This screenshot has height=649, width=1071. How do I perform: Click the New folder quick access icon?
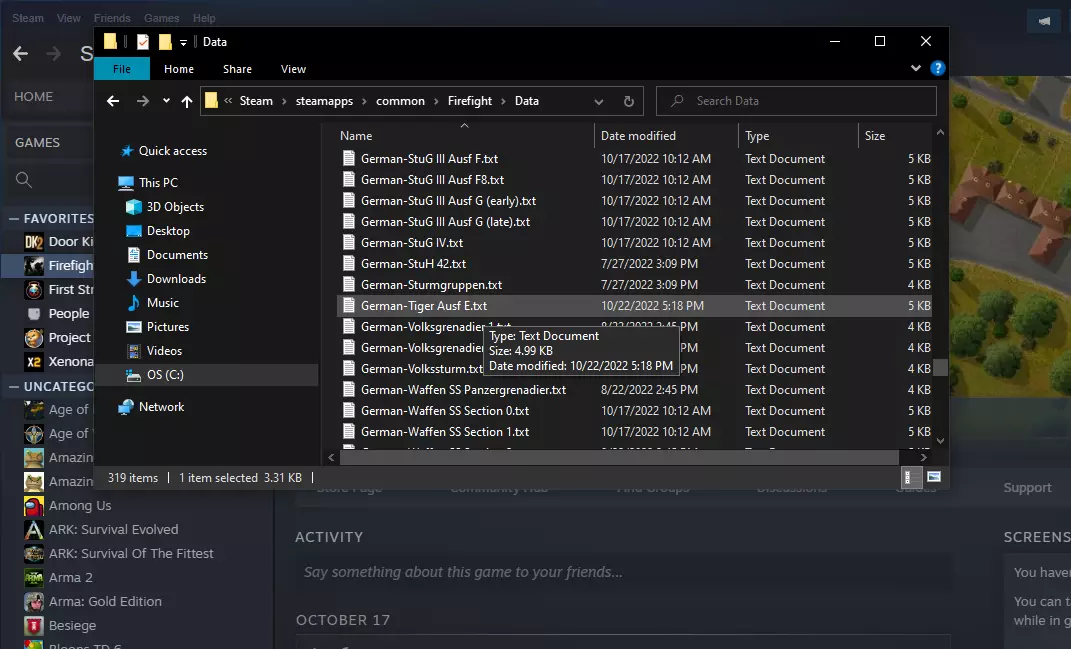pyautogui.click(x=165, y=42)
